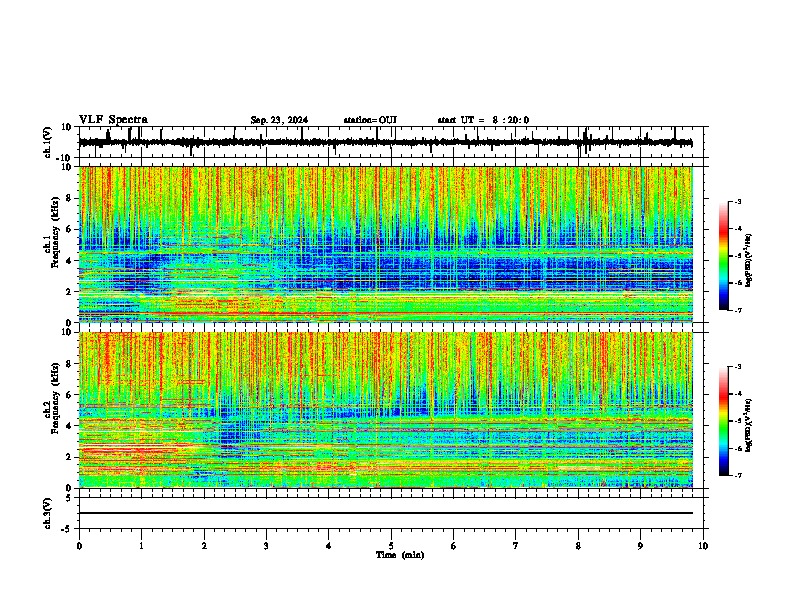Viewport: 792px width, 612px height.
Task: Click the time axis tick label "3"
Action: coord(266,546)
